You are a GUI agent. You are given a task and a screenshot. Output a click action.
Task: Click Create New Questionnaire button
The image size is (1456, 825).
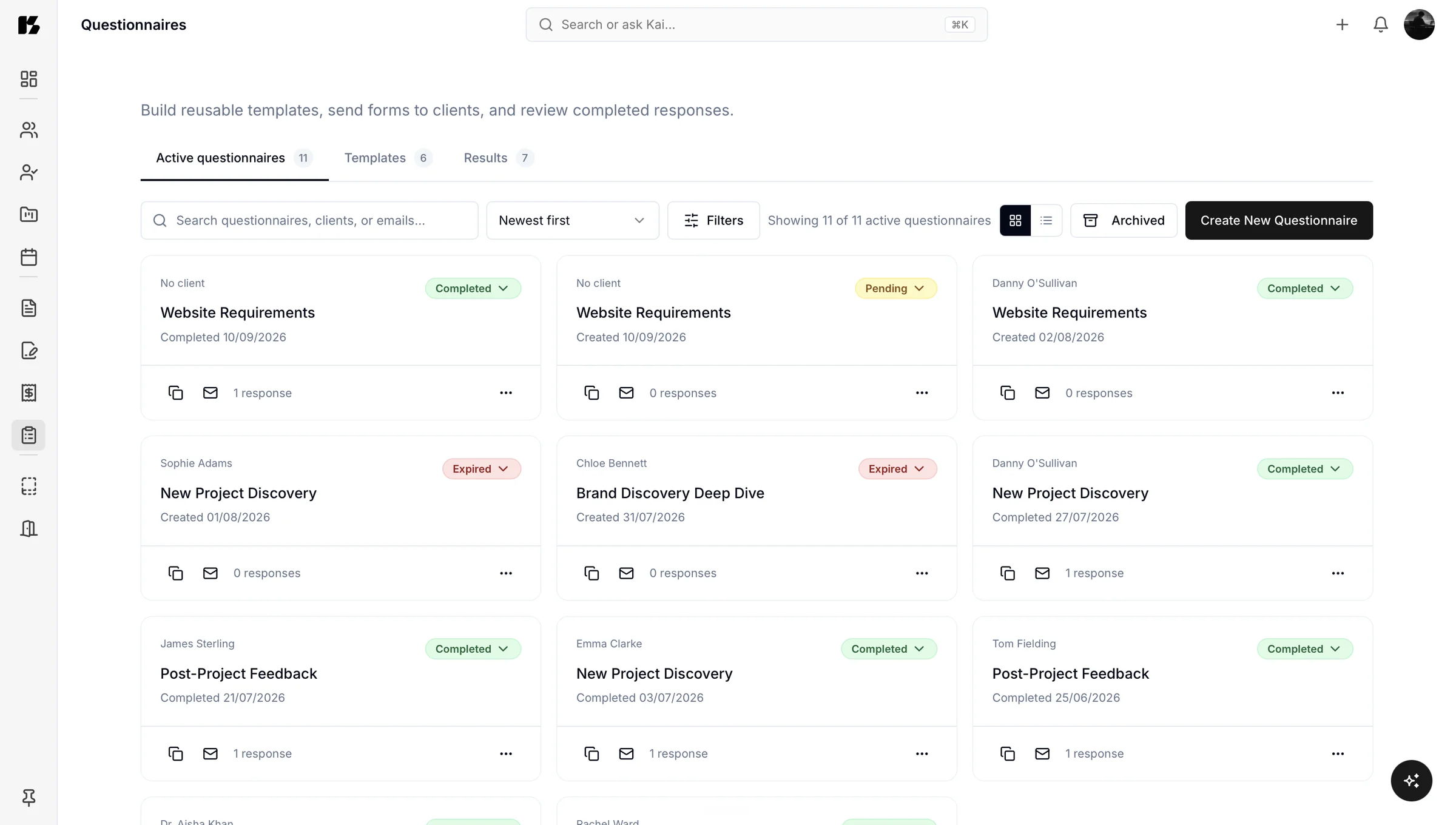tap(1279, 220)
